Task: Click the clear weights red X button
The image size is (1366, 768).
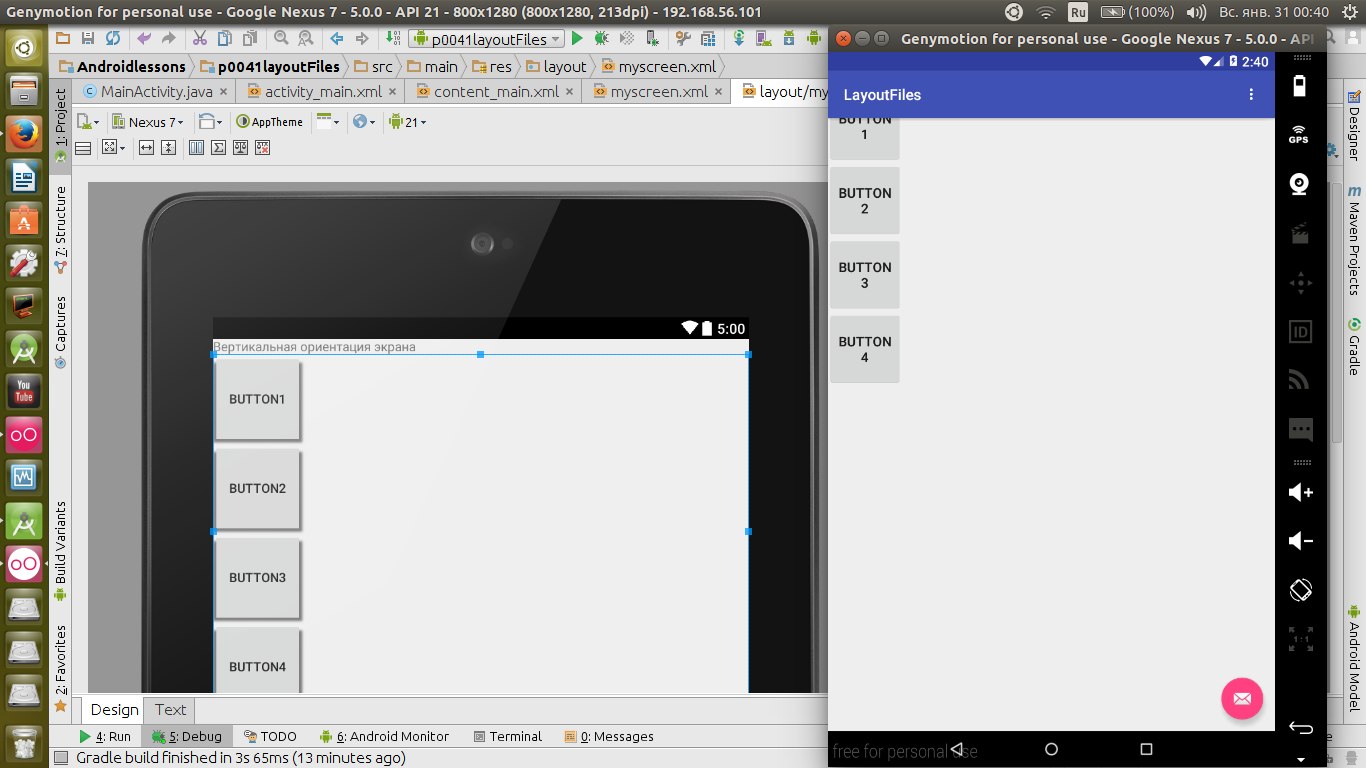Action: click(262, 148)
